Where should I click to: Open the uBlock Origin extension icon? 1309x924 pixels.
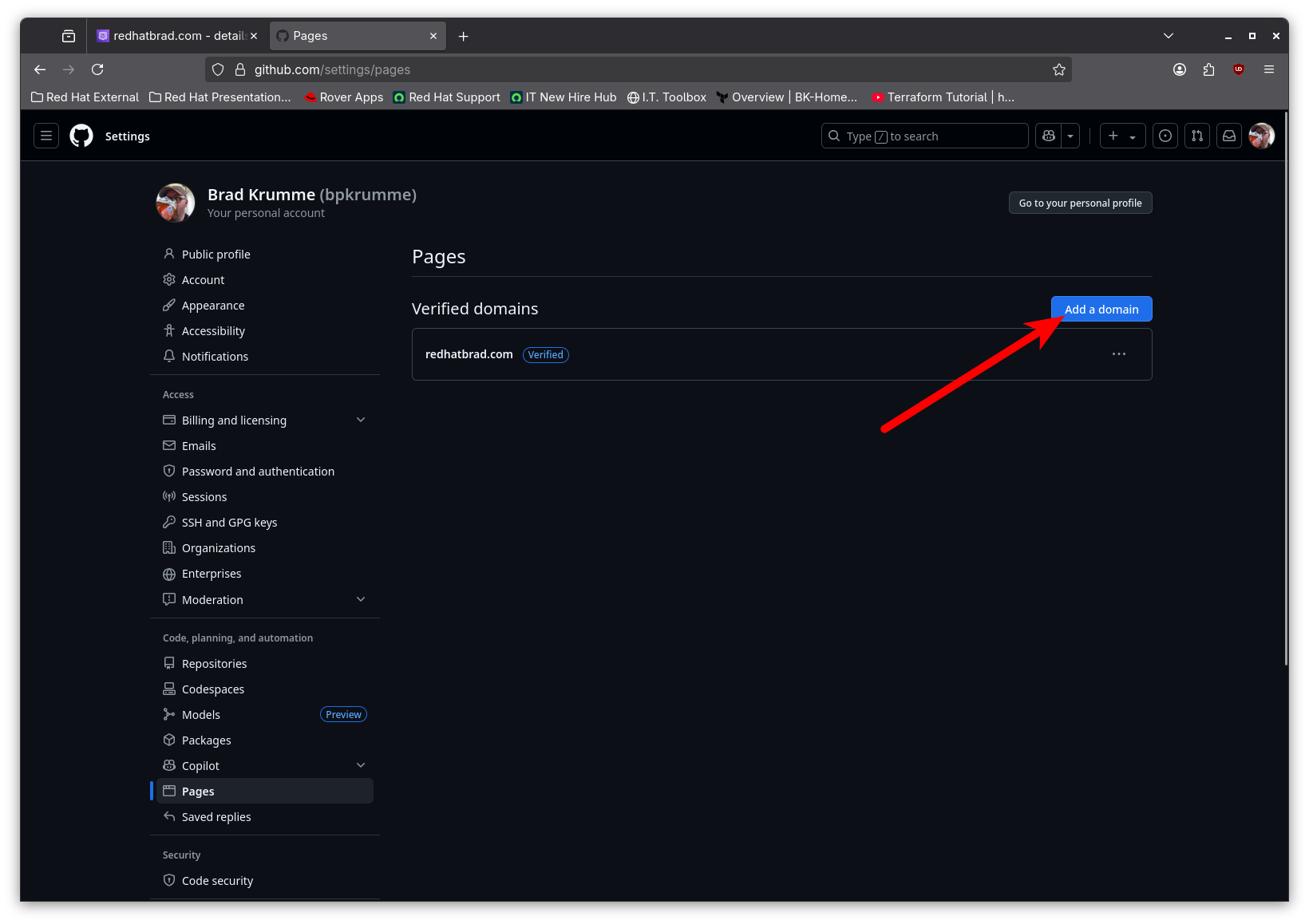click(x=1239, y=69)
